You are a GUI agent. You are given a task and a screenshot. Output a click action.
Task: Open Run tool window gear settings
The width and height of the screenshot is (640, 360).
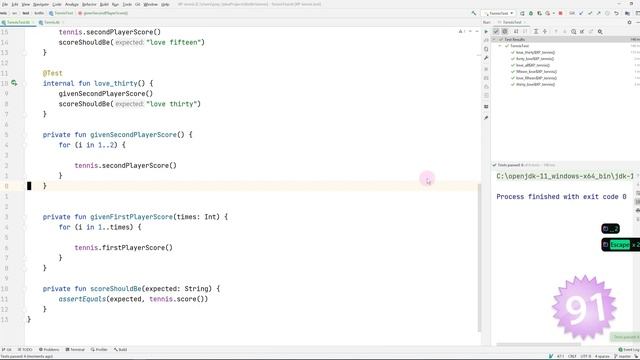coord(629,22)
